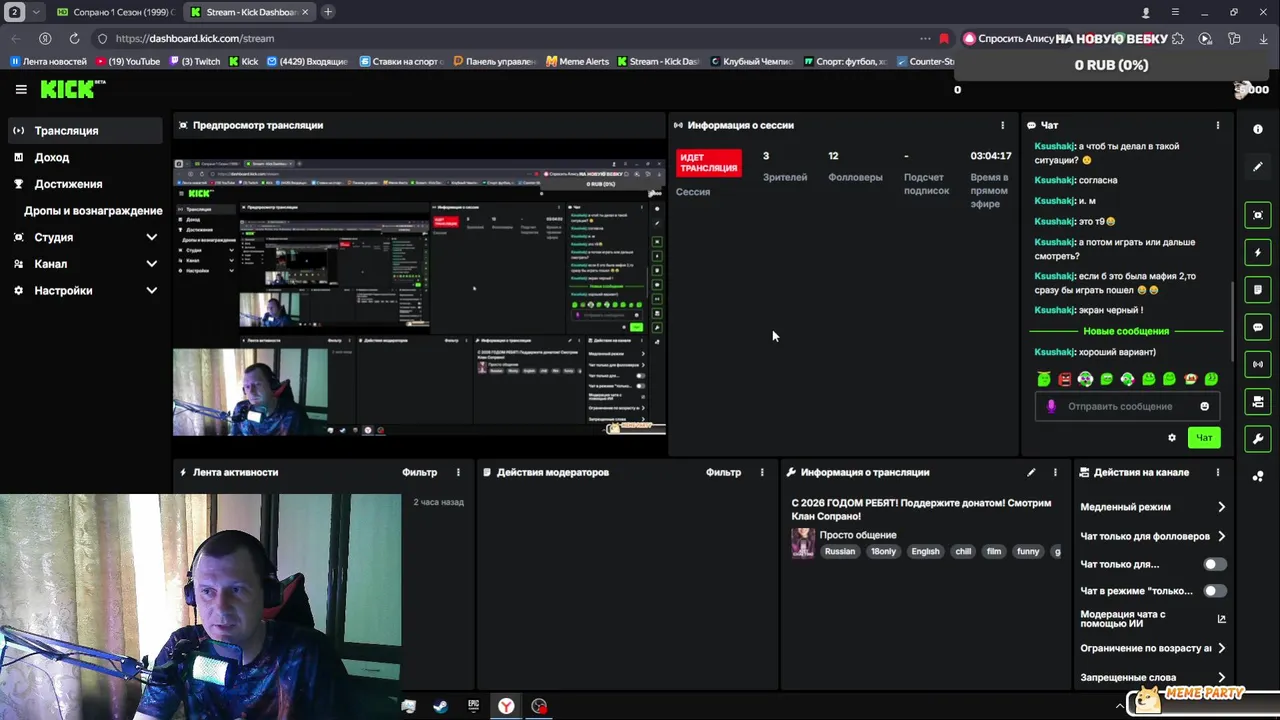The width and height of the screenshot is (1280, 720).
Task: Open 'Дропы и вознаграждение' in sidebar
Action: coord(93,211)
